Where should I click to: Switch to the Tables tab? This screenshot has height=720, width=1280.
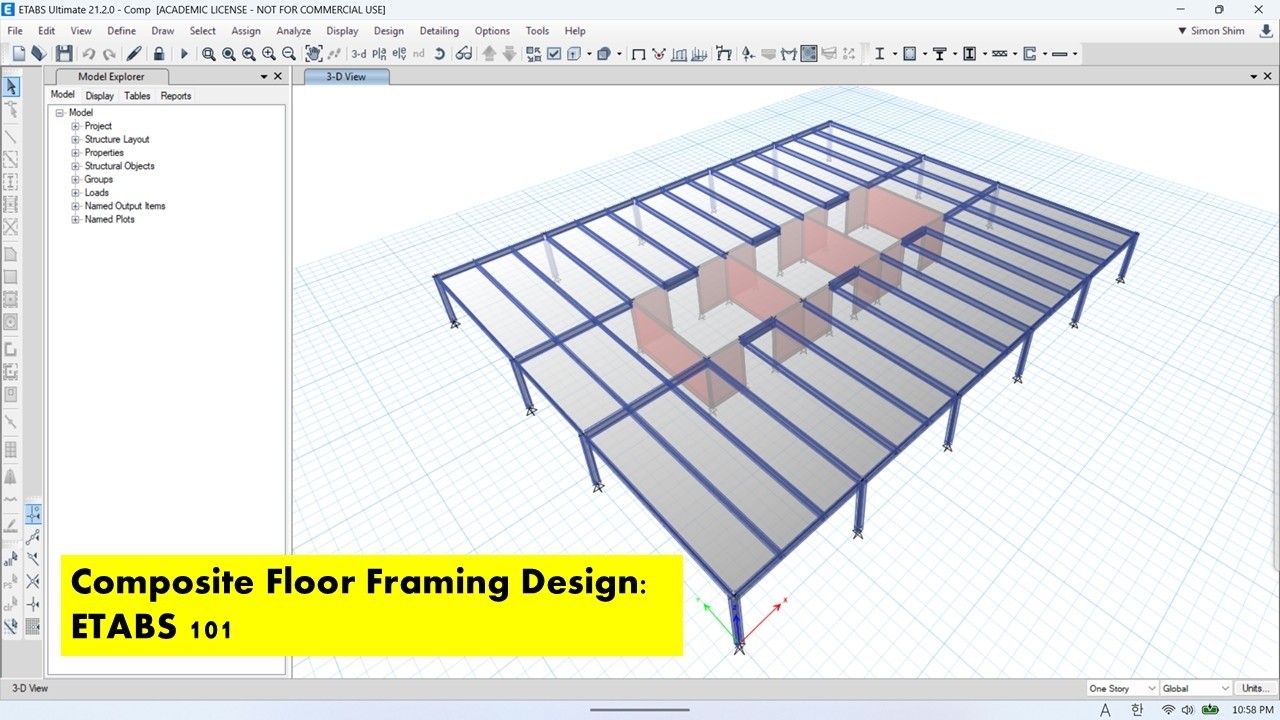point(137,96)
